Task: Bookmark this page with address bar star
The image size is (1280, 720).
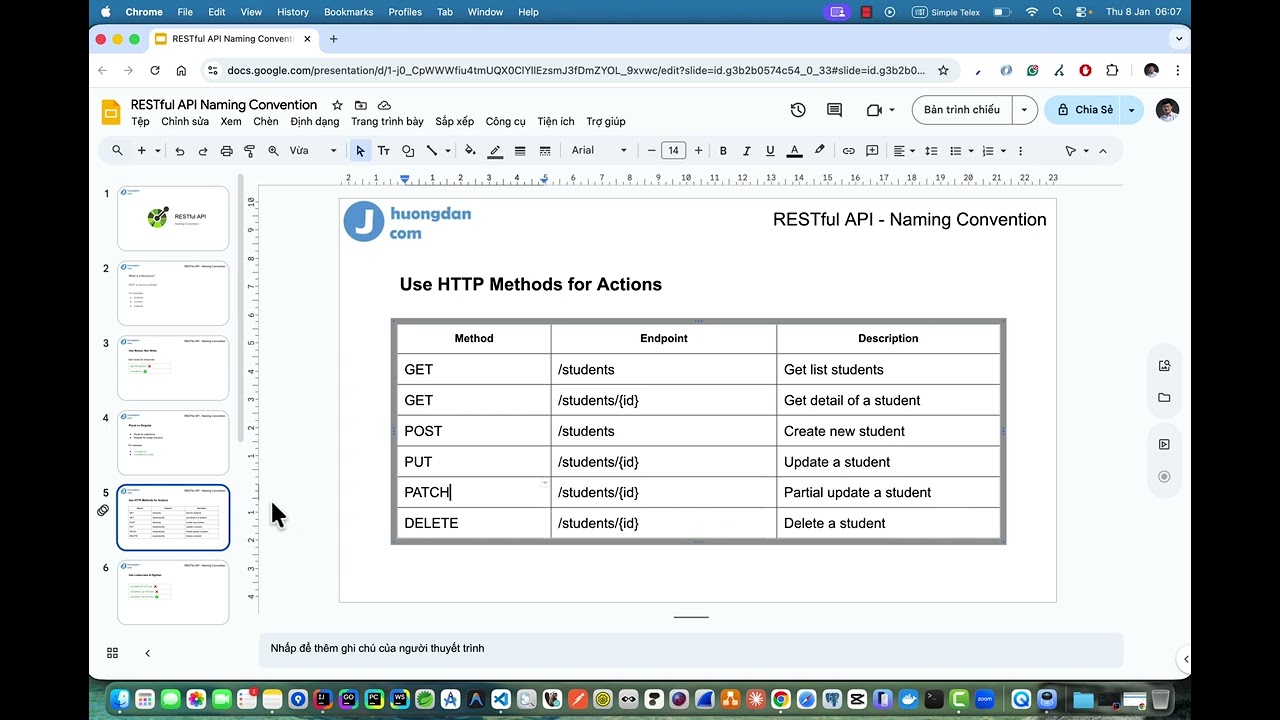Action: coord(943,70)
